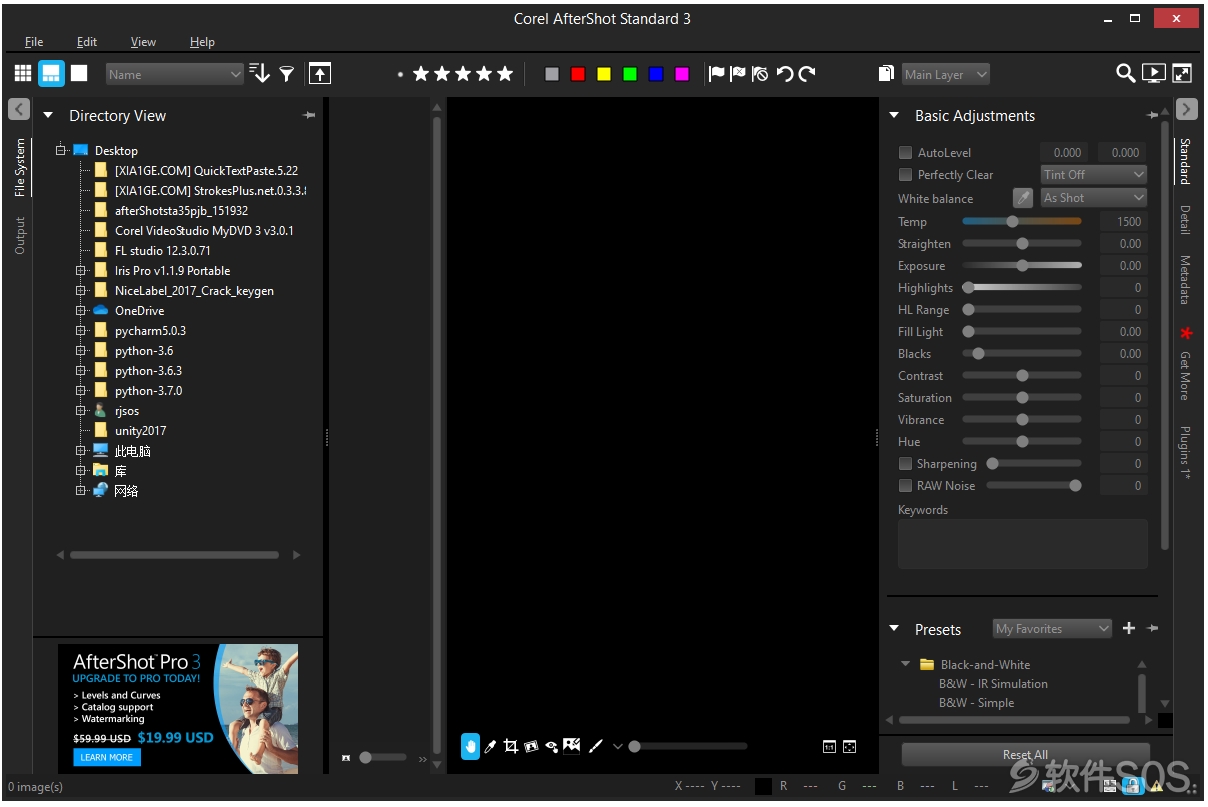
Task: Open the filter funnel tool
Action: coord(287,73)
